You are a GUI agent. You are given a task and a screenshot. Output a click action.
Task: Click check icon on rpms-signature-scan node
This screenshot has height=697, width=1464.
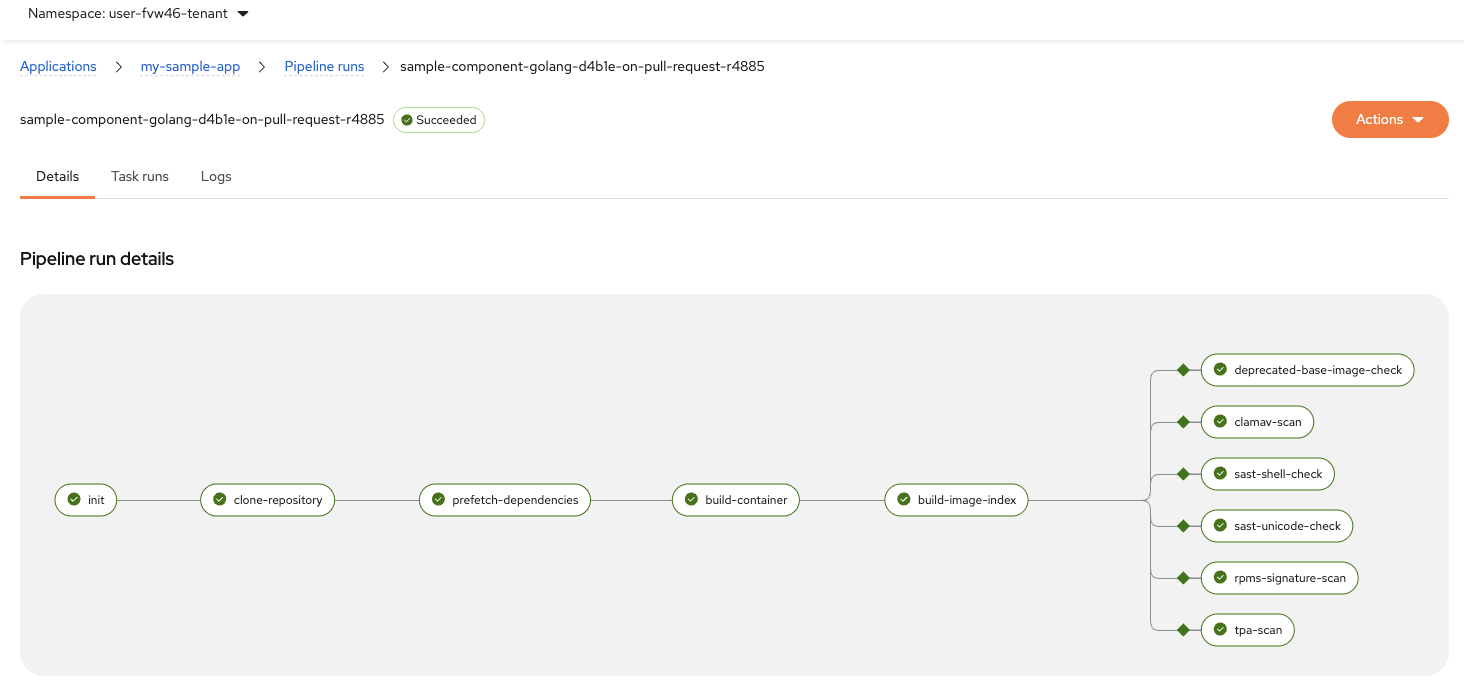click(1220, 578)
